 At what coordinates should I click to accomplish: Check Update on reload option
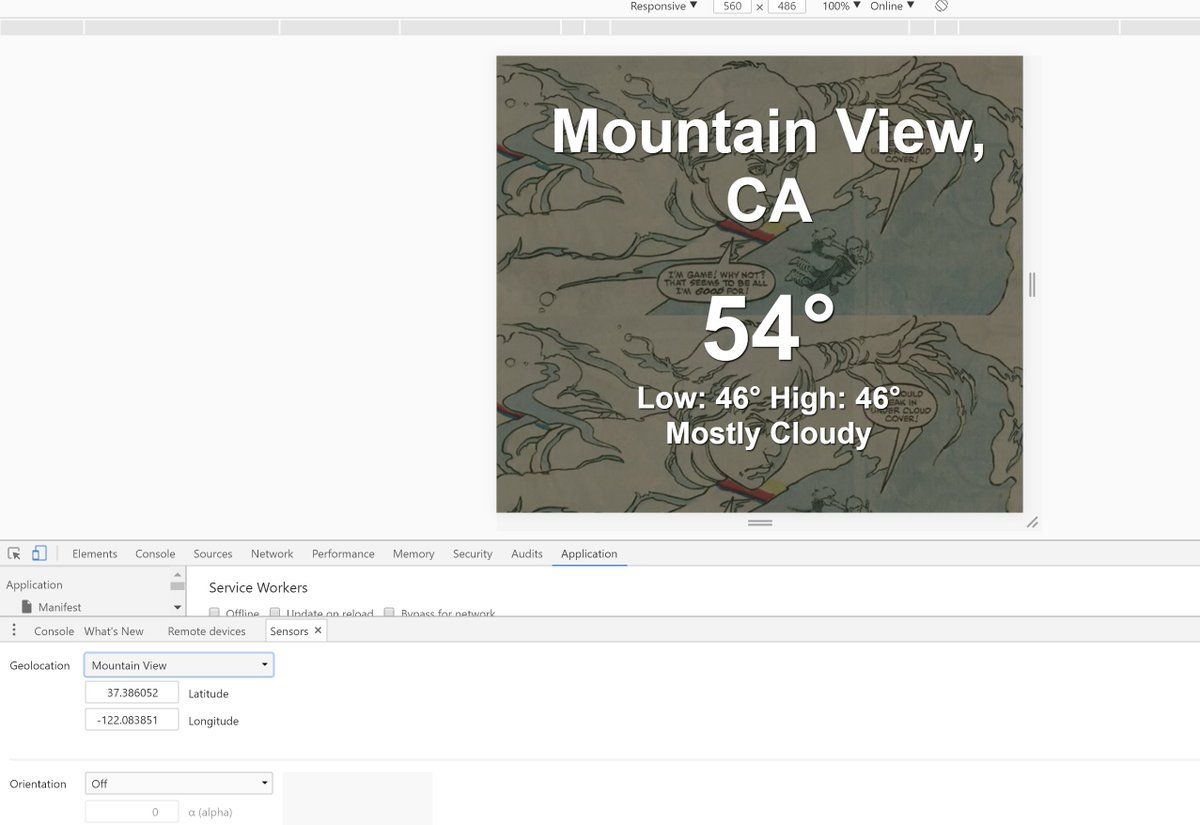coord(275,613)
